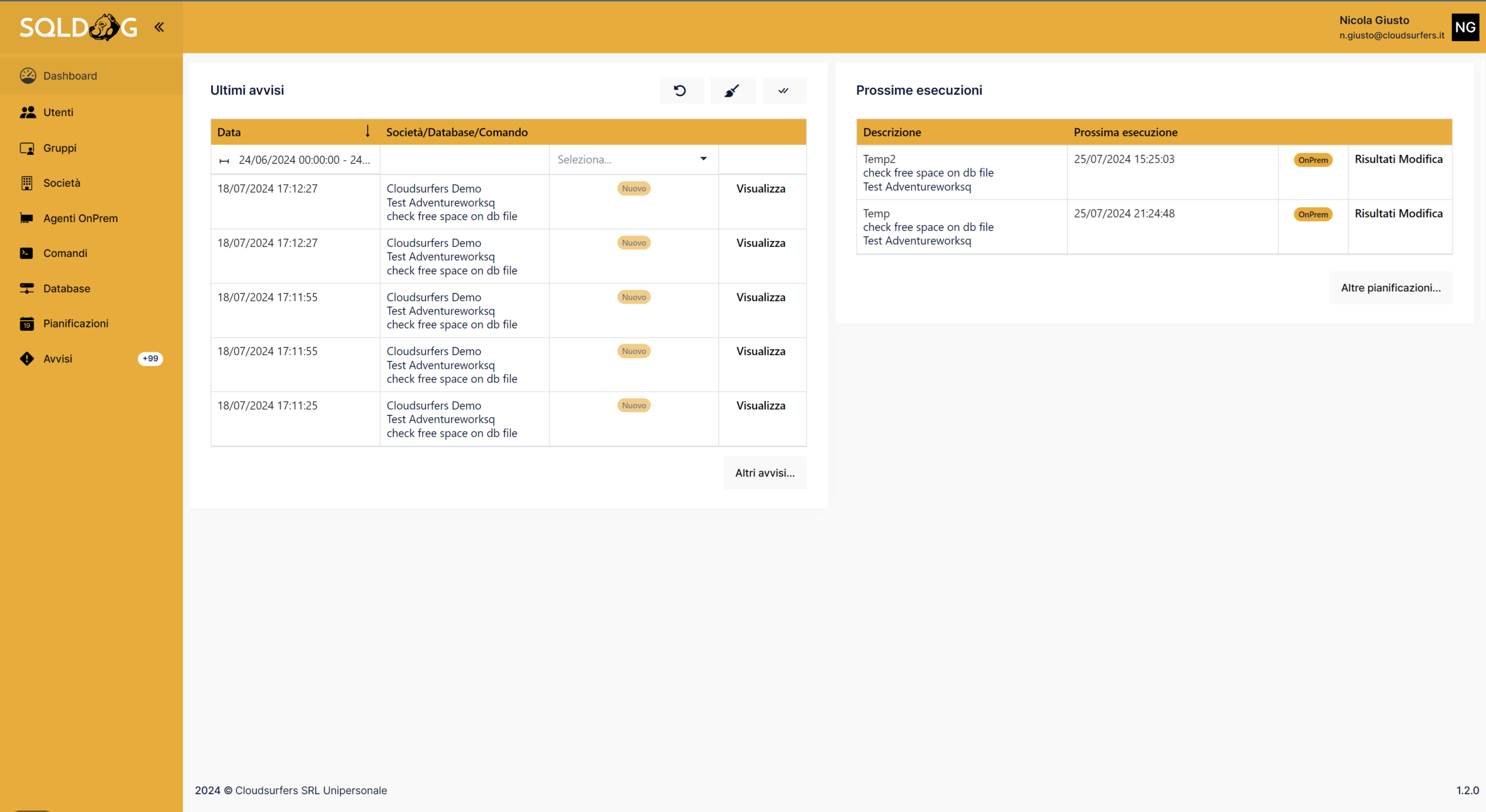Click the n.giusto@cloudsurfers.it email text

click(x=1391, y=35)
